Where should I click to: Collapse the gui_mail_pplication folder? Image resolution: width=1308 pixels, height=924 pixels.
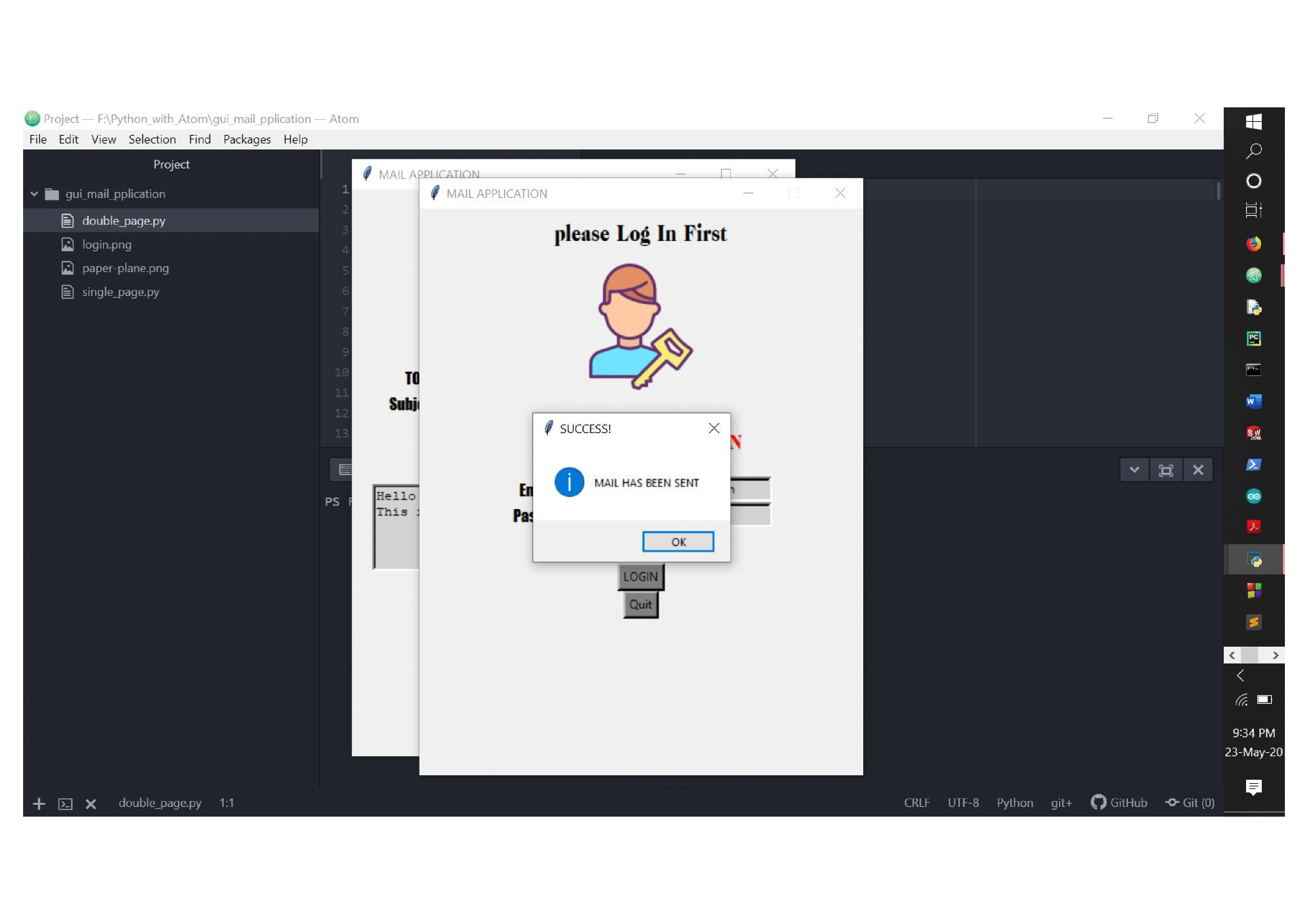pyautogui.click(x=34, y=193)
